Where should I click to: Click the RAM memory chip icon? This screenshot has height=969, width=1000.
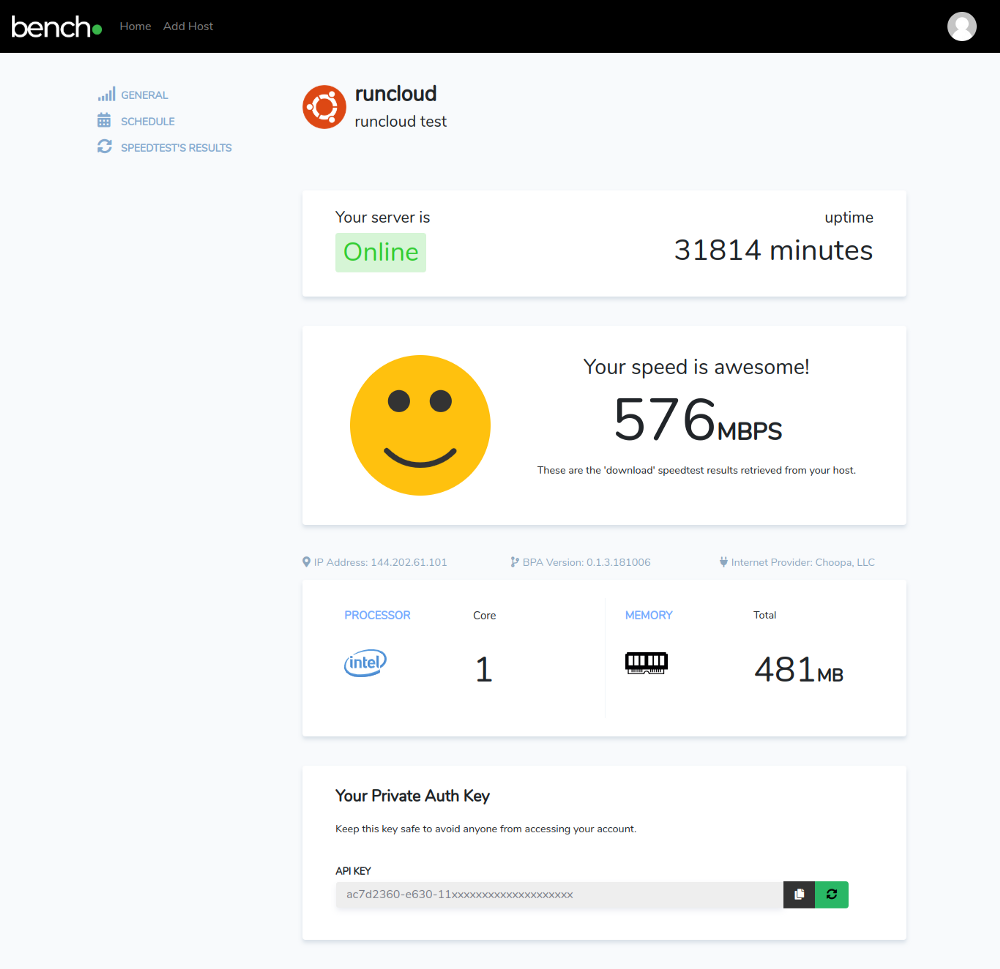click(x=646, y=663)
